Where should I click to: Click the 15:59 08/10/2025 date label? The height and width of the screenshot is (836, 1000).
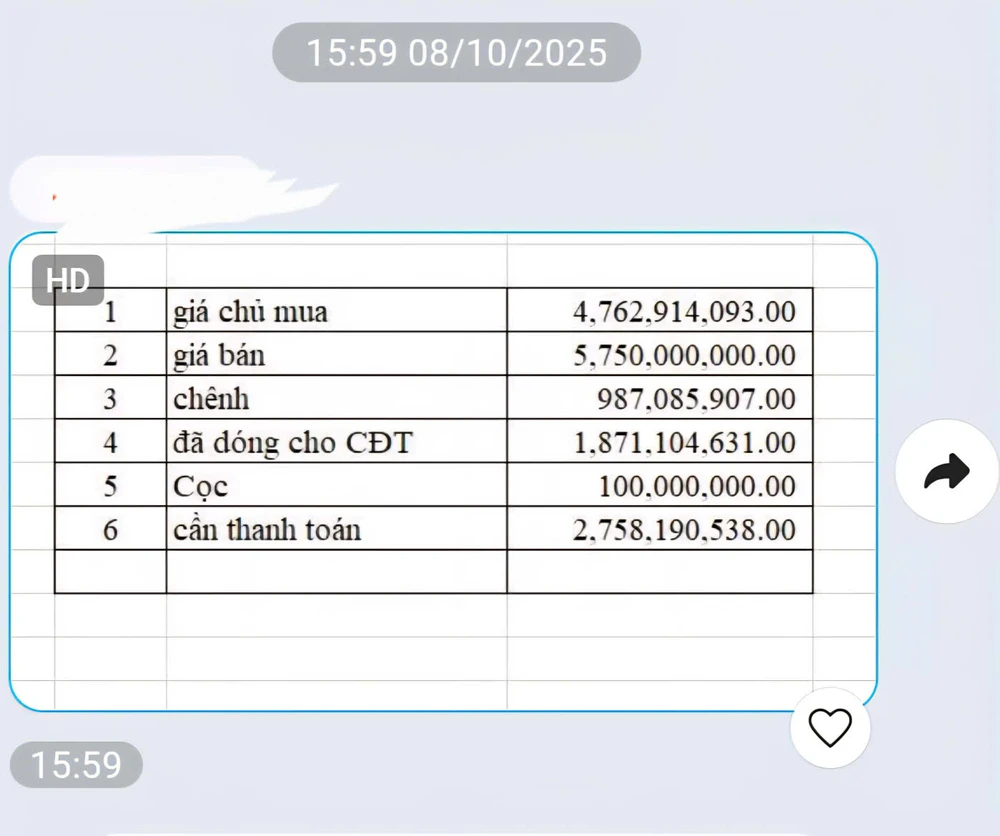click(x=456, y=52)
